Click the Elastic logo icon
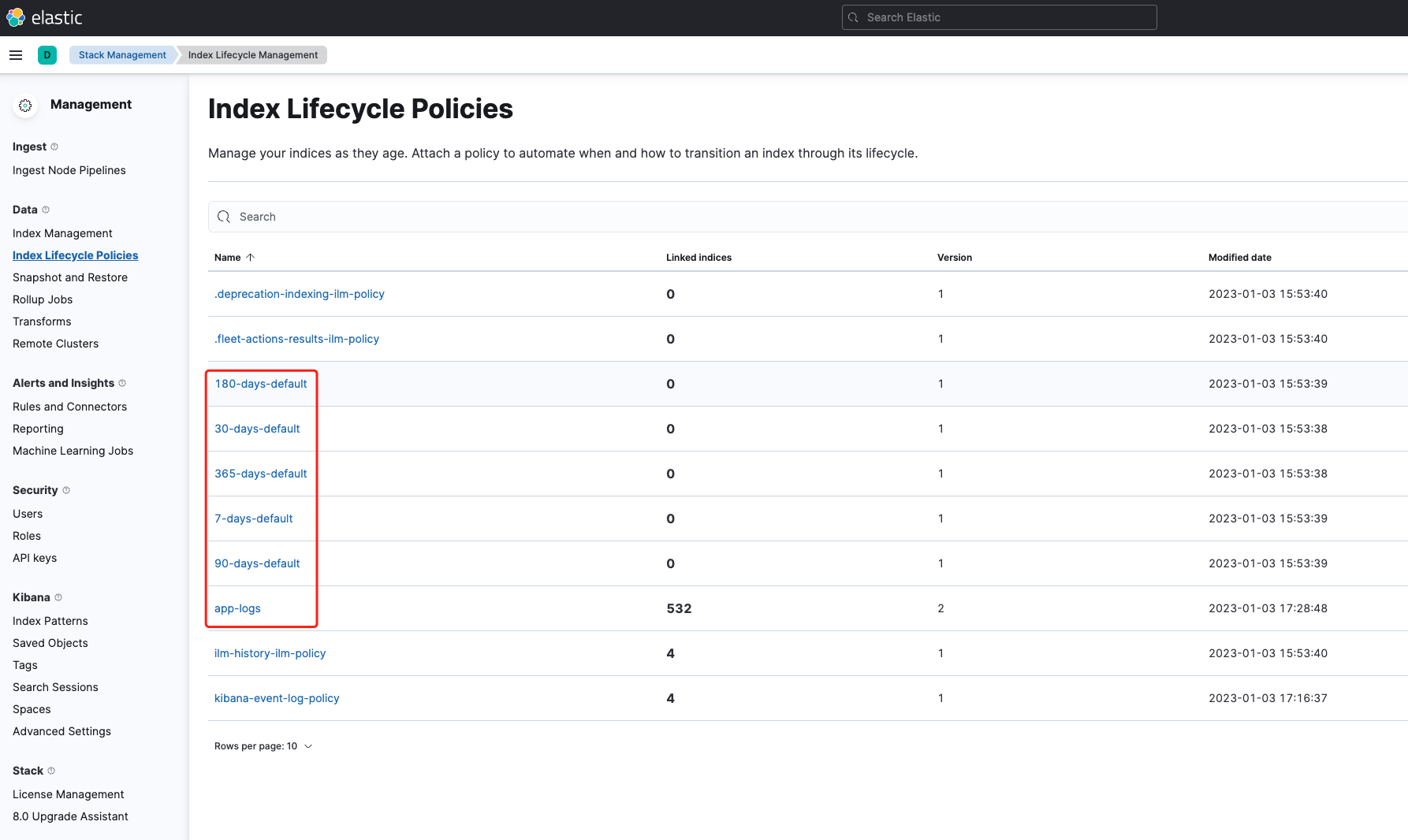The height and width of the screenshot is (840, 1408). pos(16,17)
